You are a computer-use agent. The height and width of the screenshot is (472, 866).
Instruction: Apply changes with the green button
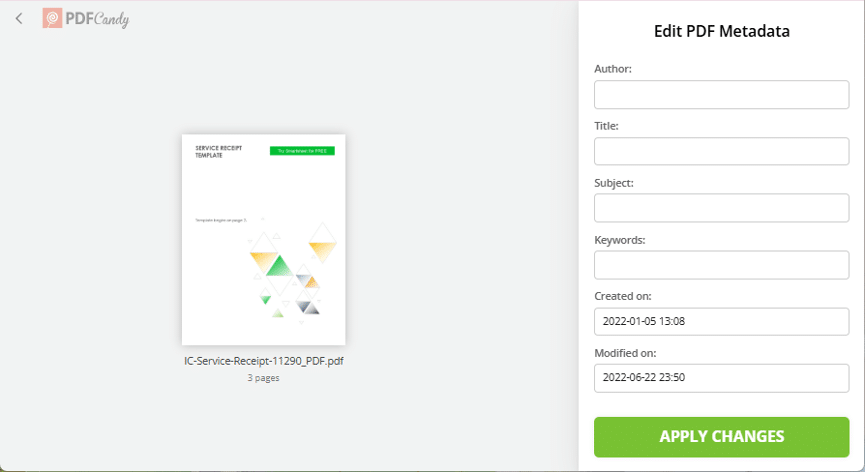(x=721, y=437)
